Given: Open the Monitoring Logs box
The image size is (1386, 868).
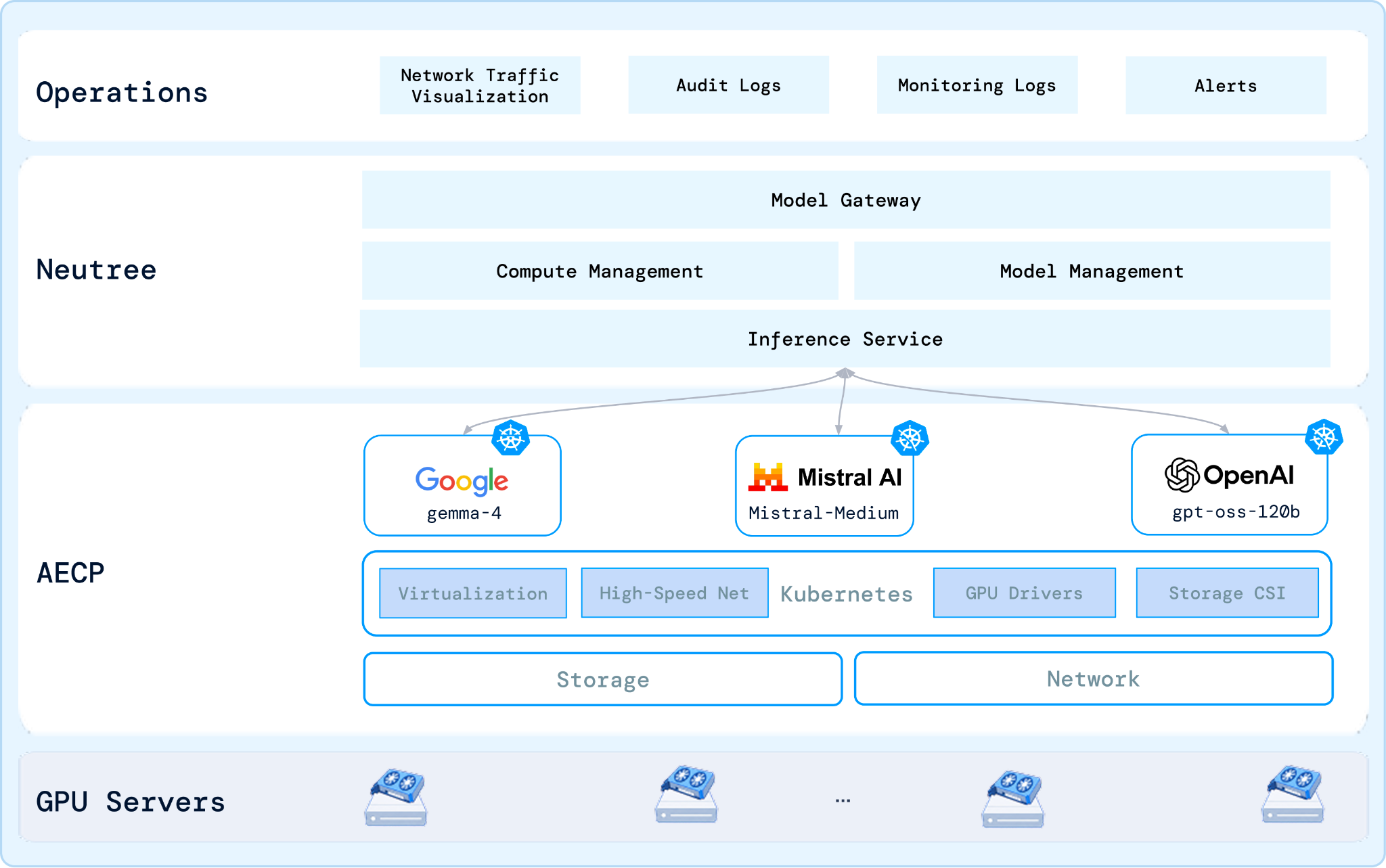Looking at the screenshot, I should (977, 85).
